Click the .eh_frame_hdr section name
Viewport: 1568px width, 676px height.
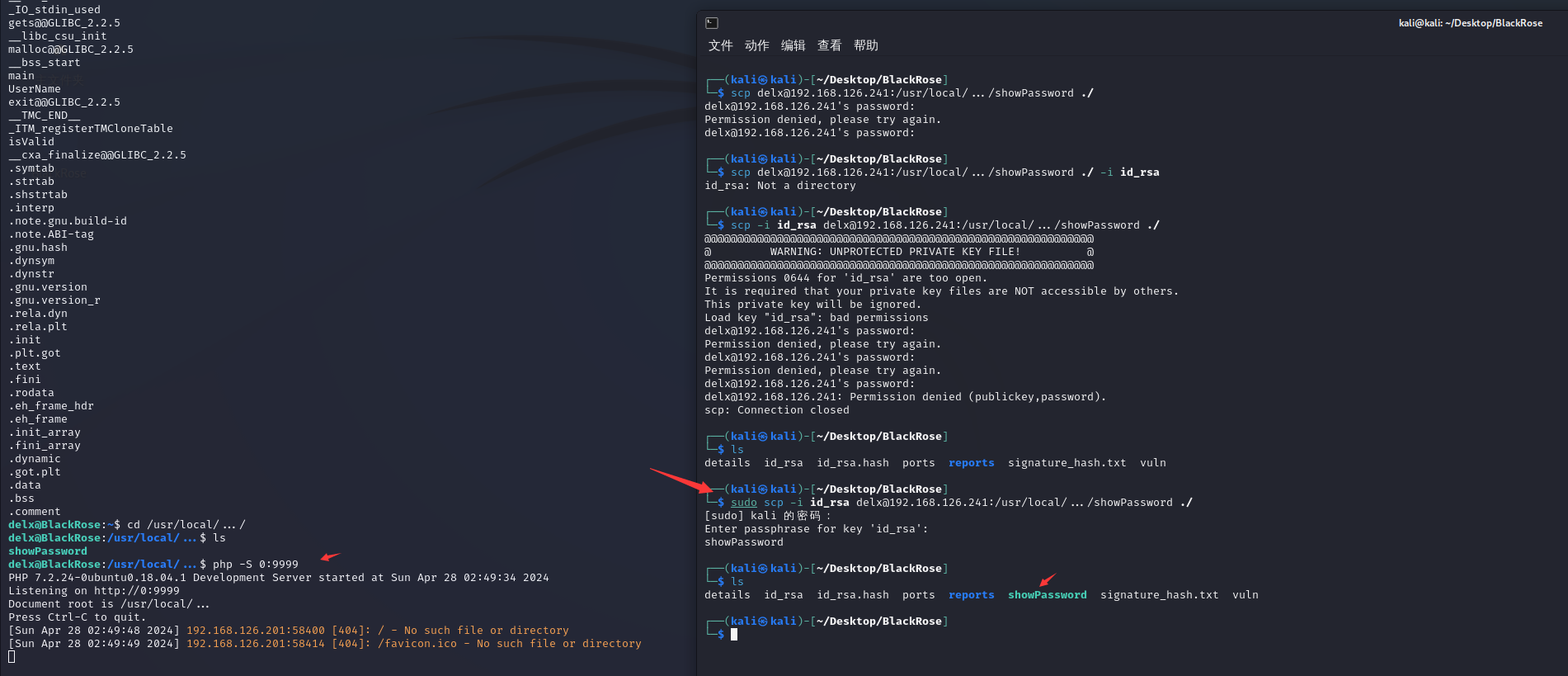[51, 406]
